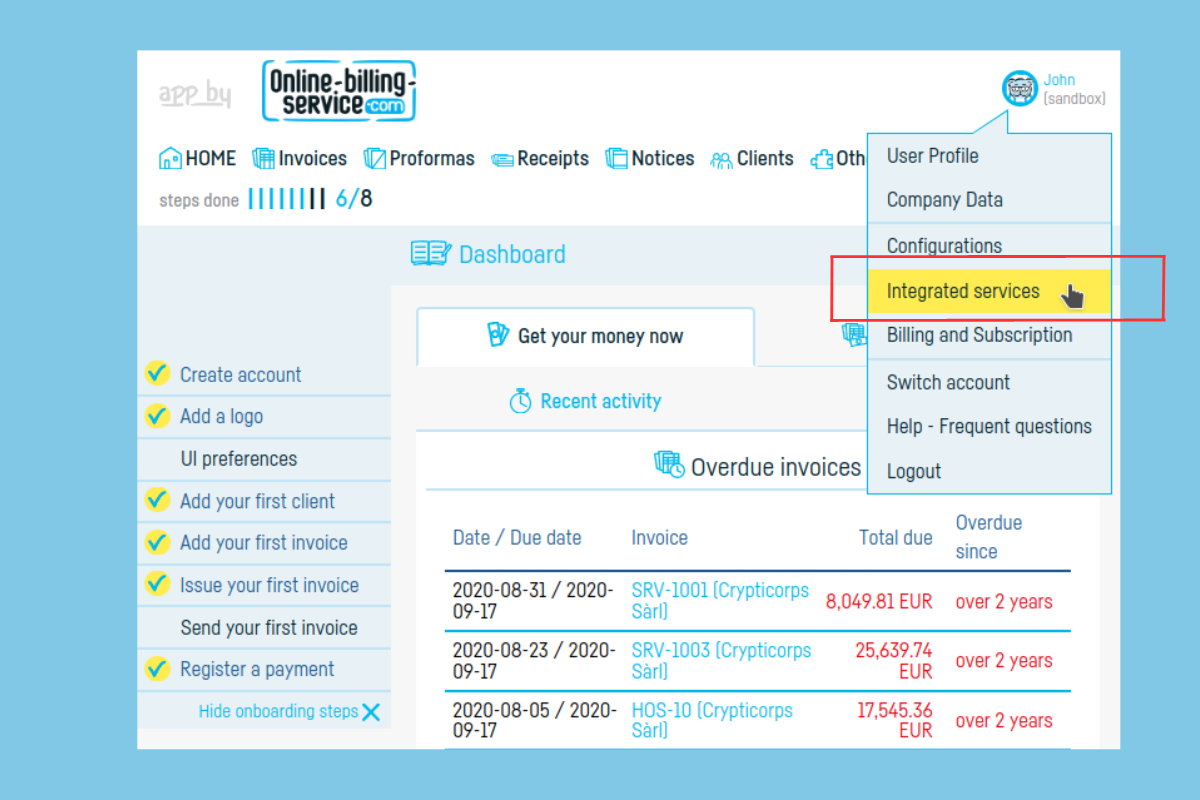This screenshot has width=1200, height=800.
Task: Click the Proformas icon in navigation
Action: tap(374, 159)
